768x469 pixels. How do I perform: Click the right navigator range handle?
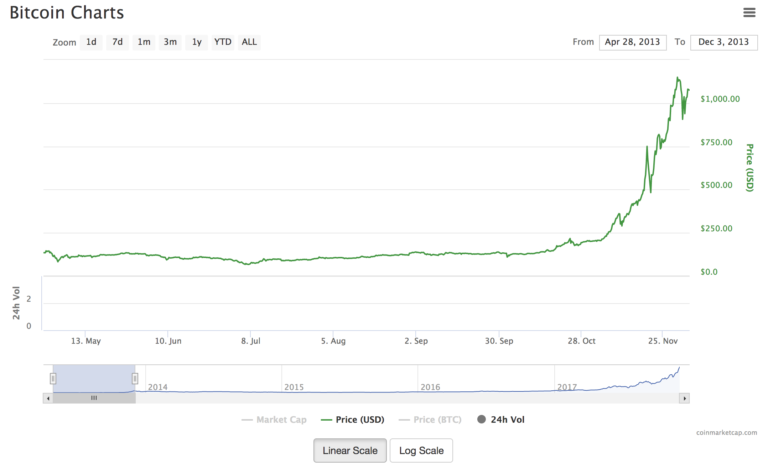[135, 378]
